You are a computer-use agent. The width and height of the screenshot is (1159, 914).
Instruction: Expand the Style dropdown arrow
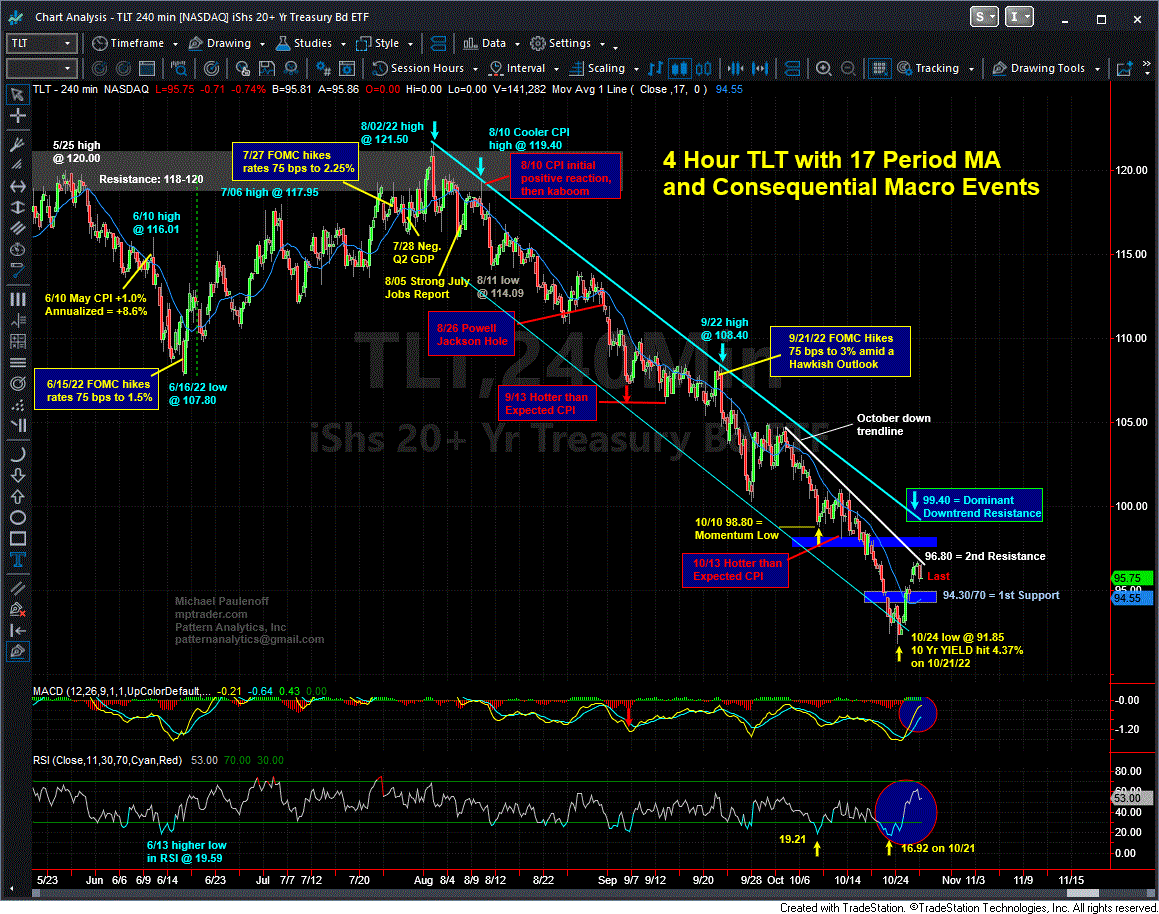[x=410, y=44]
